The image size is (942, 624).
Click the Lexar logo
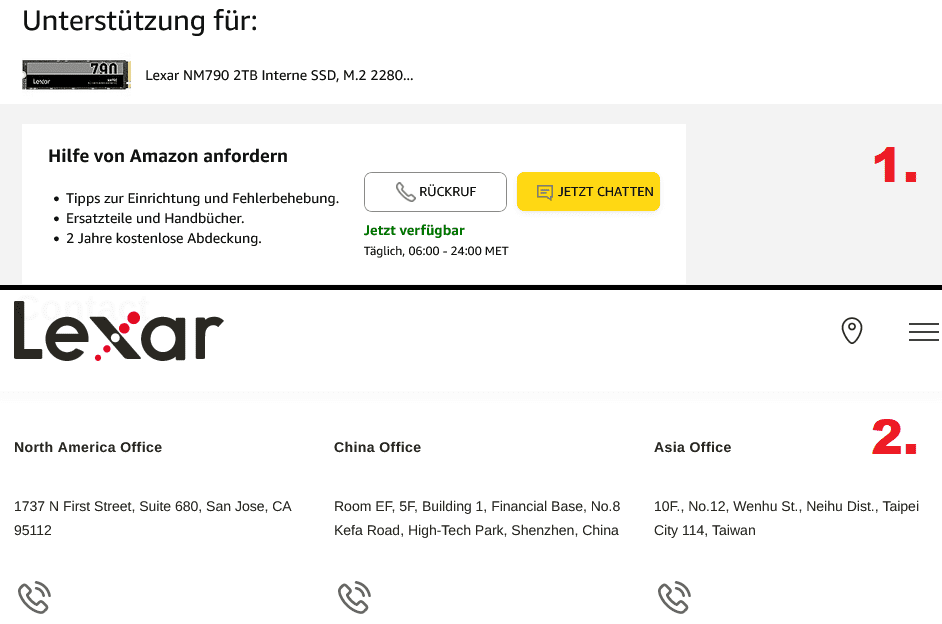118,331
